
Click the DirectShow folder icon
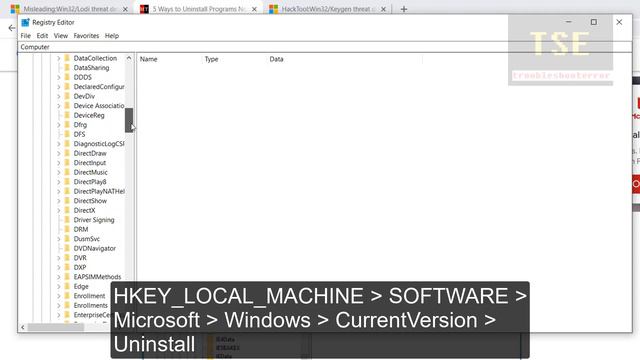[67, 201]
